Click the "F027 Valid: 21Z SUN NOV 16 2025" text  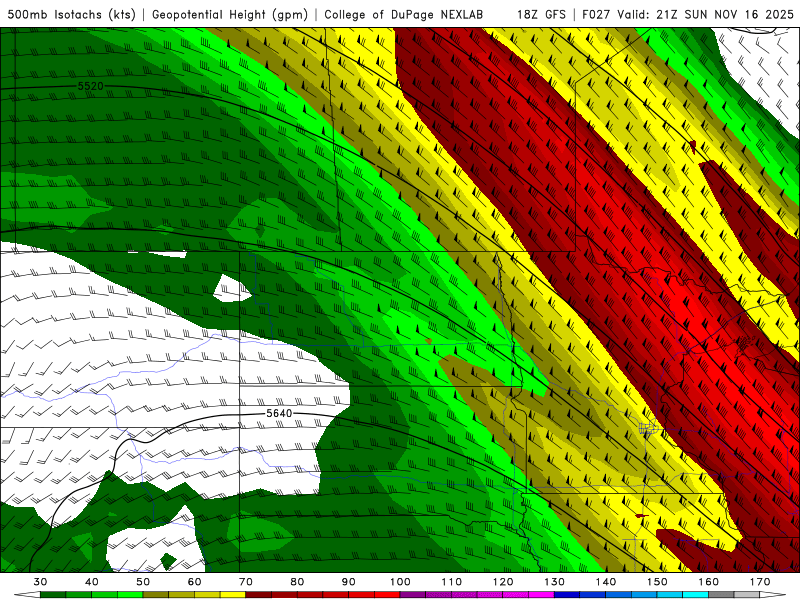pyautogui.click(x=688, y=14)
